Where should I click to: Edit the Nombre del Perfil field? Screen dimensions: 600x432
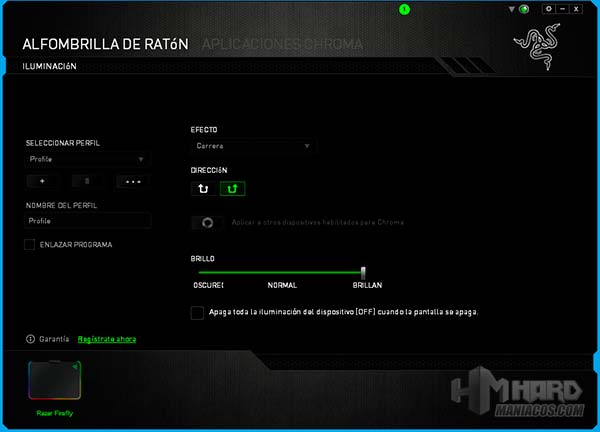pyautogui.click(x=88, y=221)
